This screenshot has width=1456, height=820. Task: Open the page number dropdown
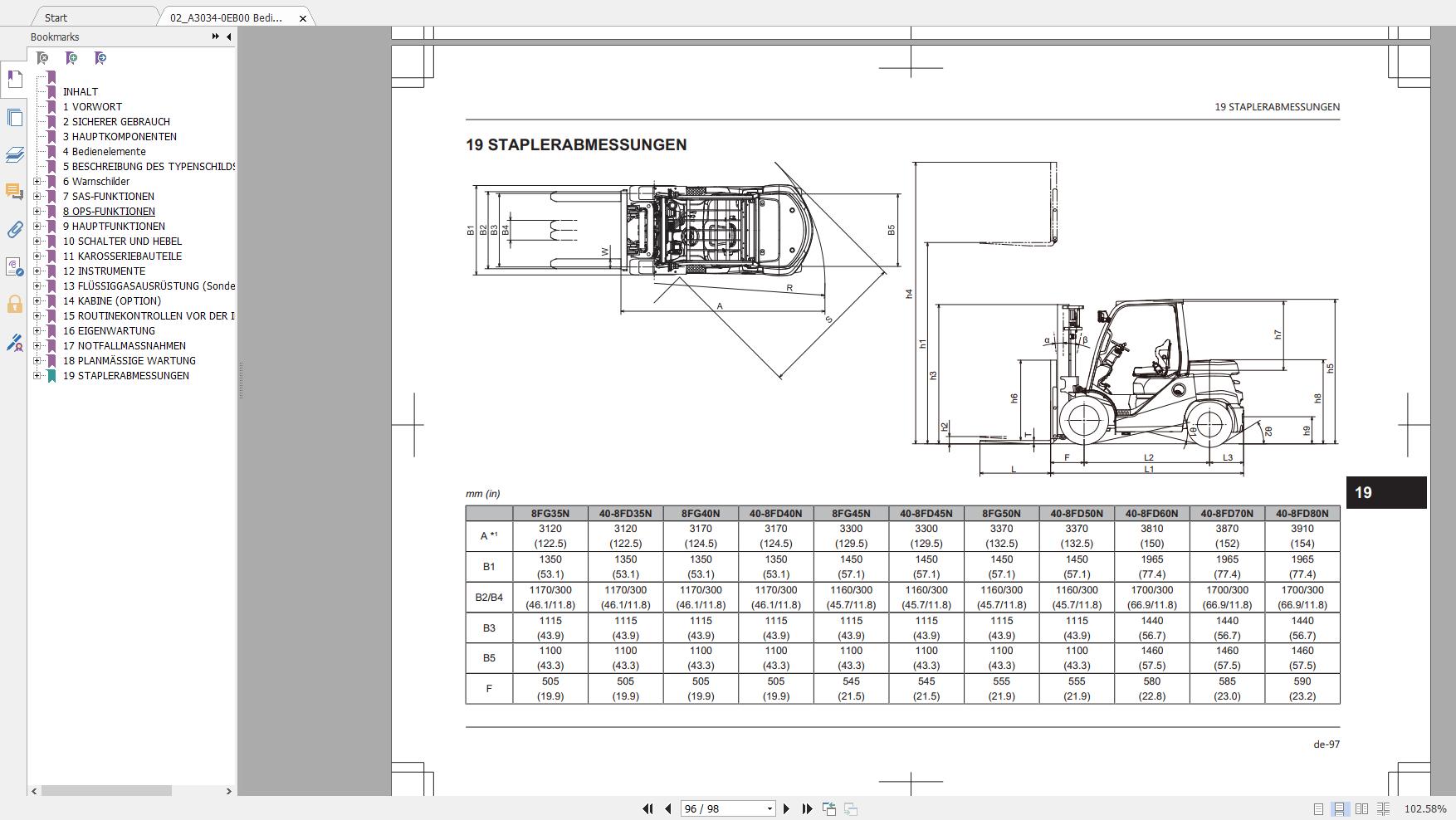(x=770, y=808)
